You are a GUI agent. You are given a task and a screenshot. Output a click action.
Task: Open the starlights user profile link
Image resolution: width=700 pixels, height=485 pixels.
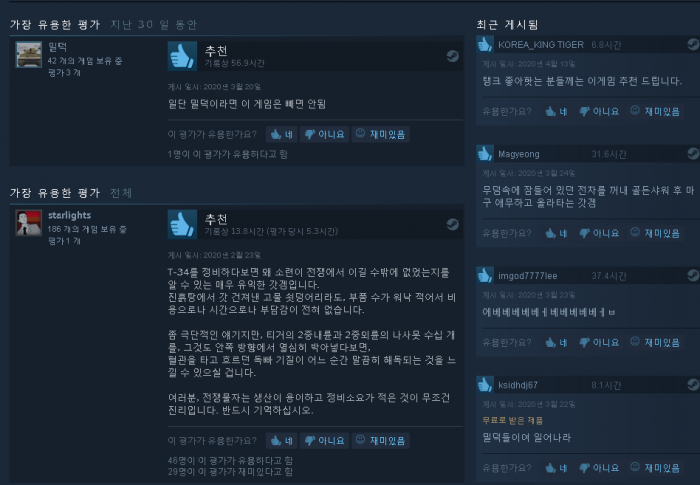point(70,215)
